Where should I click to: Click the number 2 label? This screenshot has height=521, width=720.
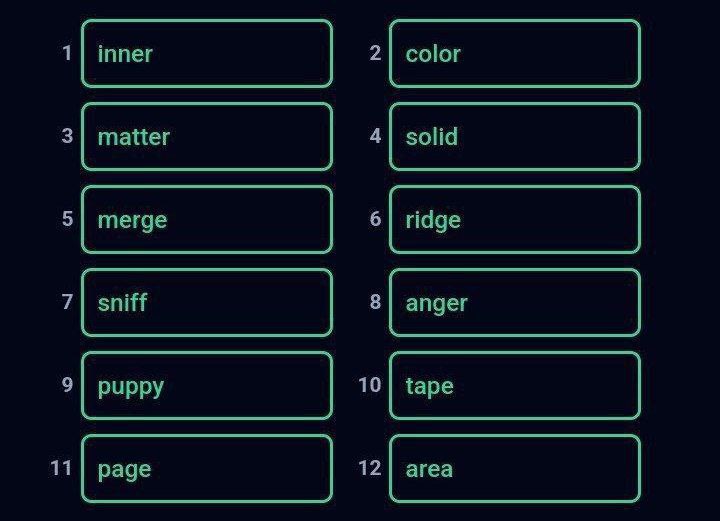(x=375, y=53)
